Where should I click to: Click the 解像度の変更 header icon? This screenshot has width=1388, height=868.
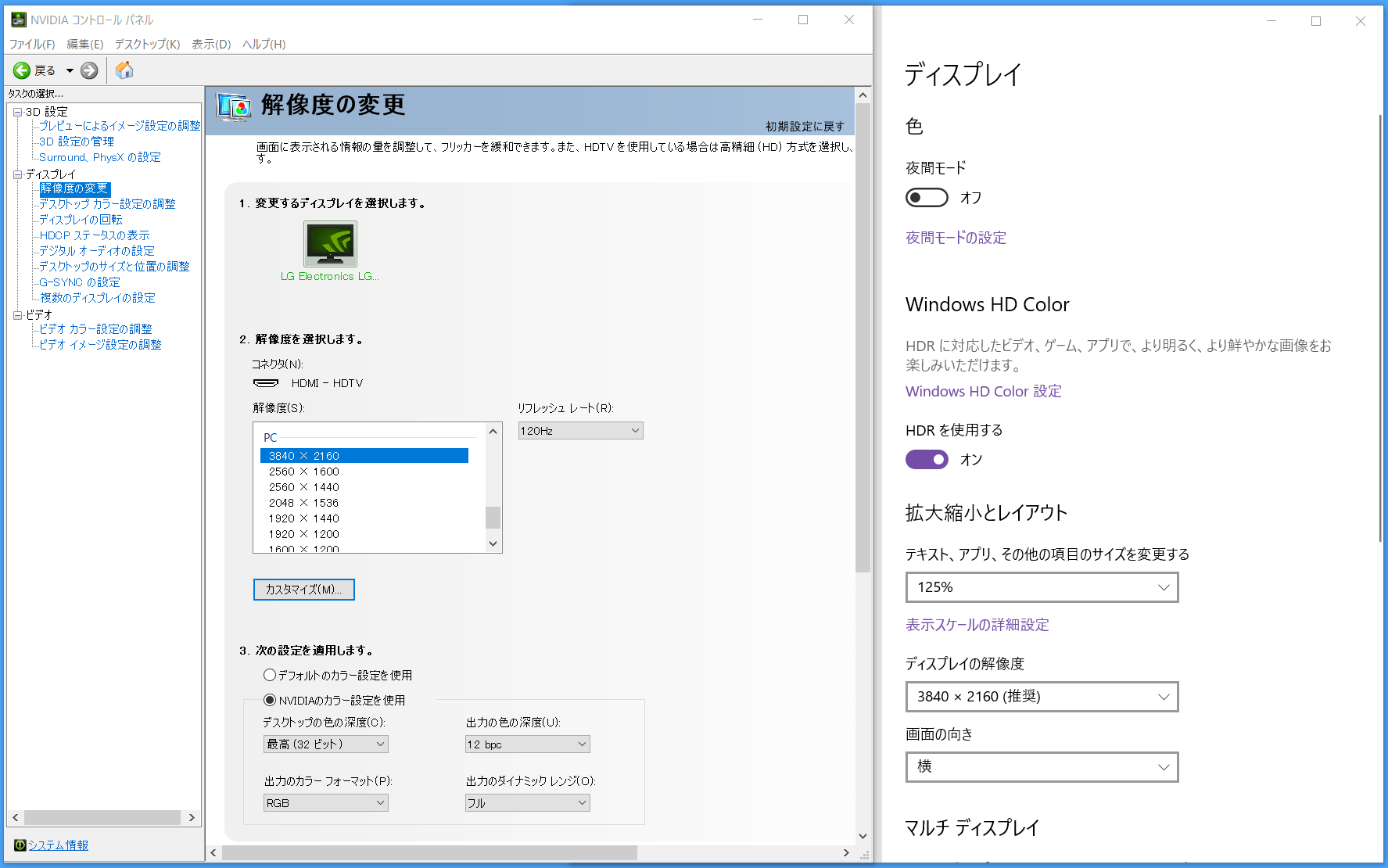point(234,106)
